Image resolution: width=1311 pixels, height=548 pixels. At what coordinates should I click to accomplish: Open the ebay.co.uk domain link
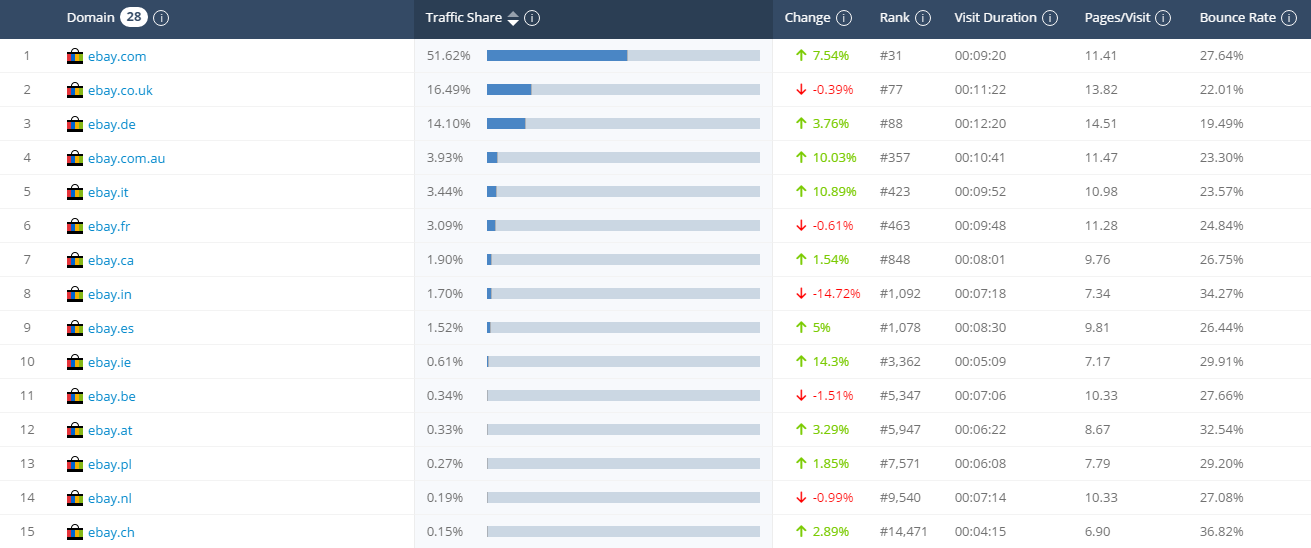[120, 90]
